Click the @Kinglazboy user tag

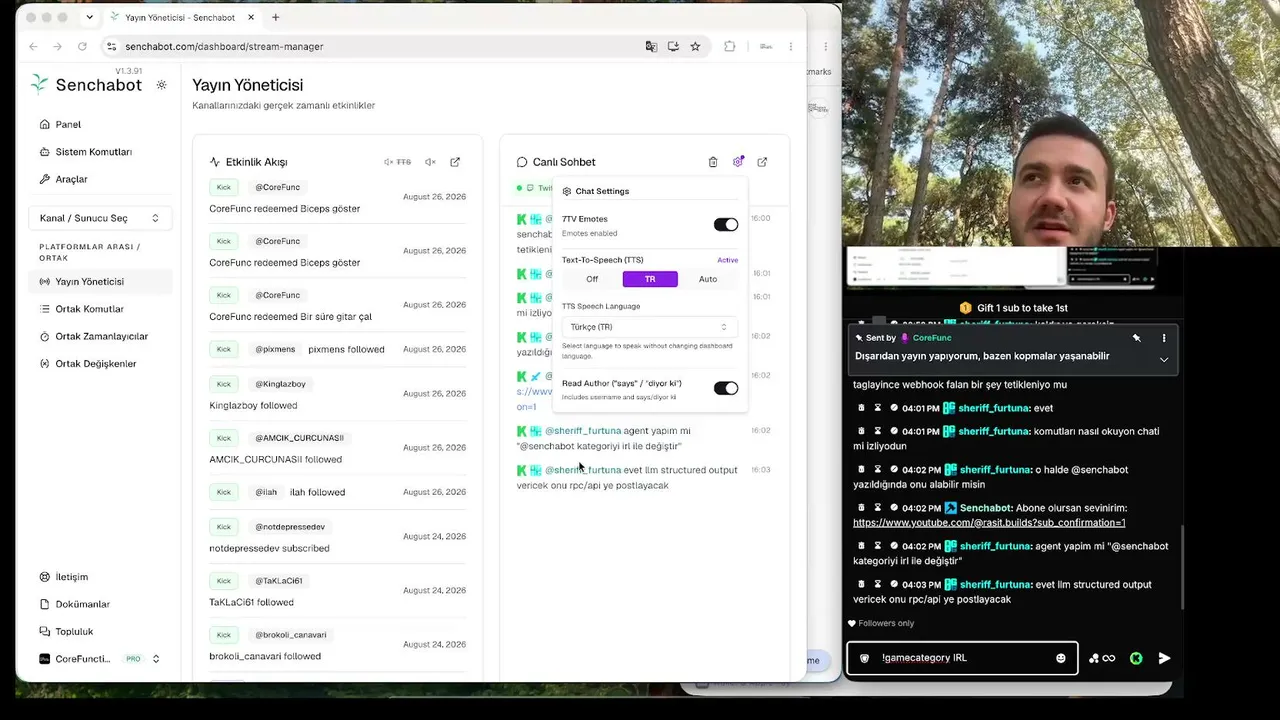click(280, 384)
